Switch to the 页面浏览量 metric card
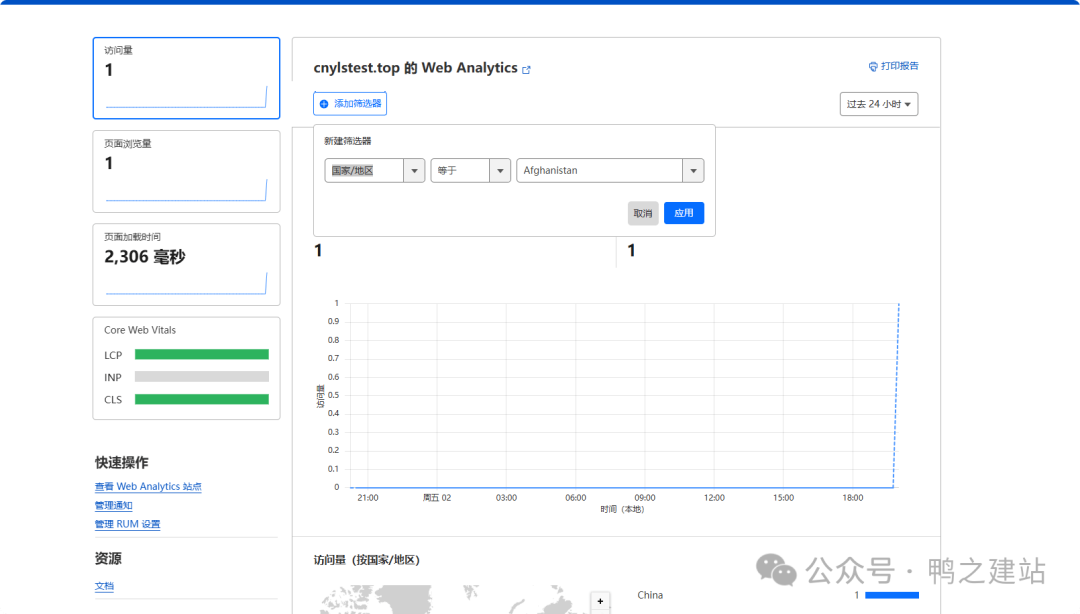 [186, 171]
